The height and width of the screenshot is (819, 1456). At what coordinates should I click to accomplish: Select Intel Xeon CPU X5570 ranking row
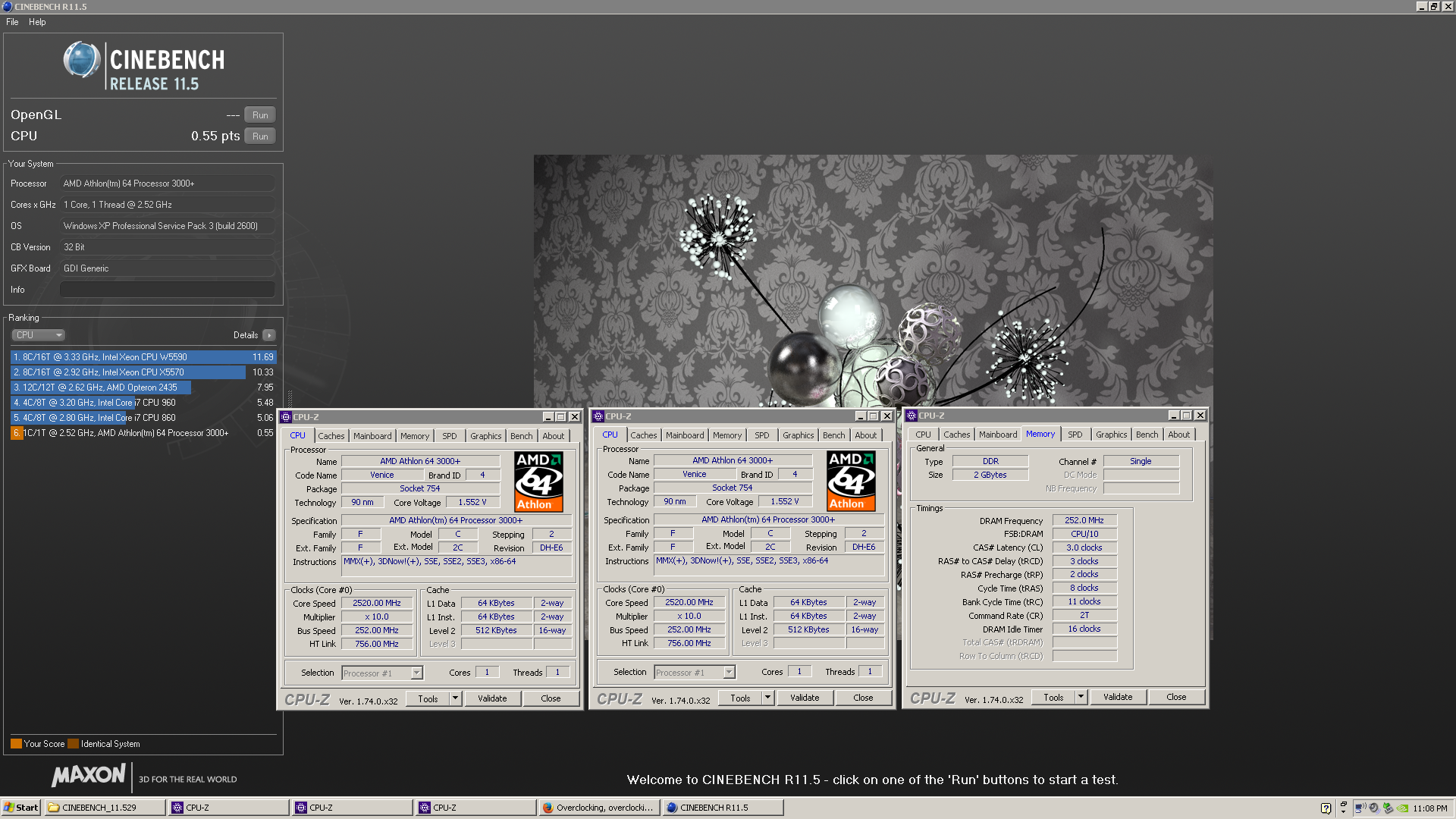143,372
